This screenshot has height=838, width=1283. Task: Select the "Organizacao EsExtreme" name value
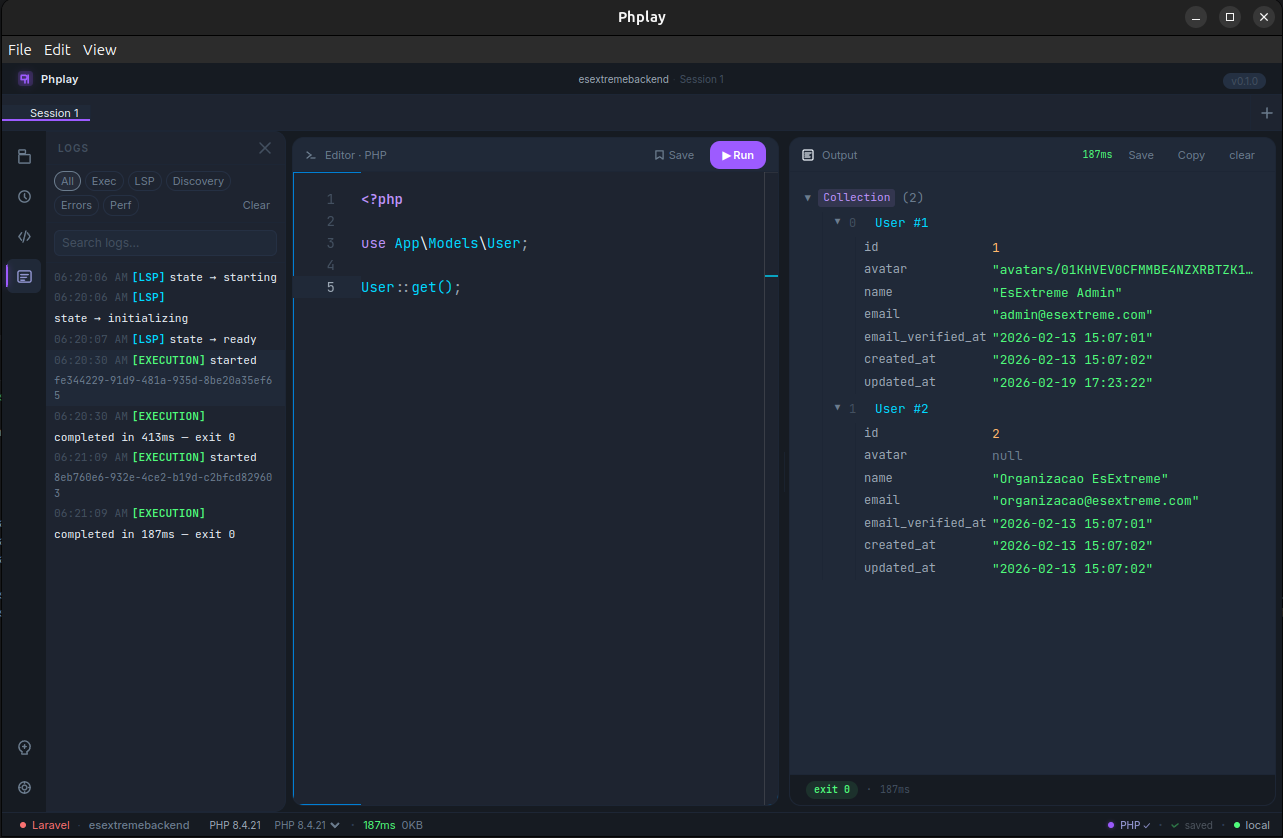(1080, 479)
